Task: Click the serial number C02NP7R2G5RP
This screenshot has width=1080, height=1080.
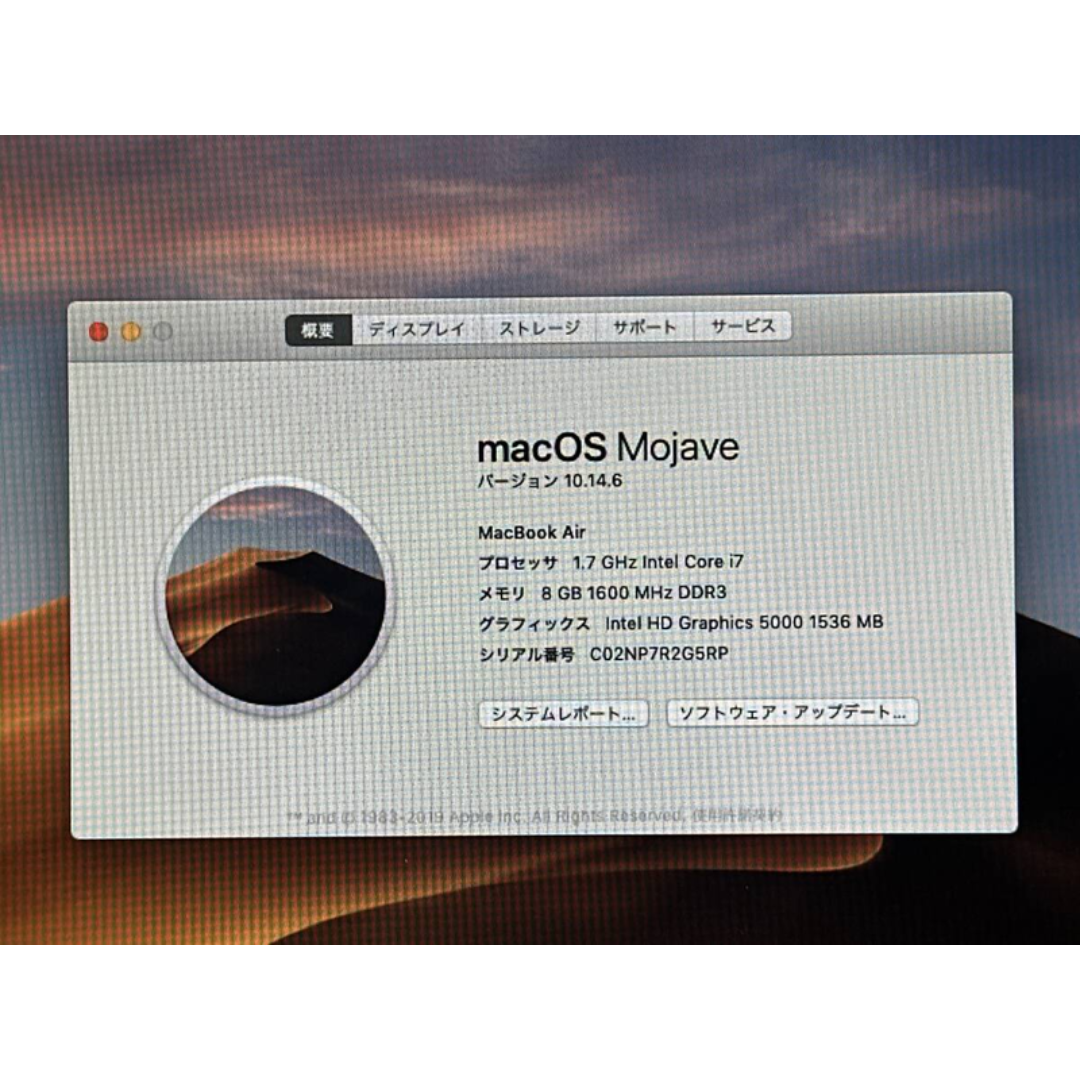Action: coord(659,654)
